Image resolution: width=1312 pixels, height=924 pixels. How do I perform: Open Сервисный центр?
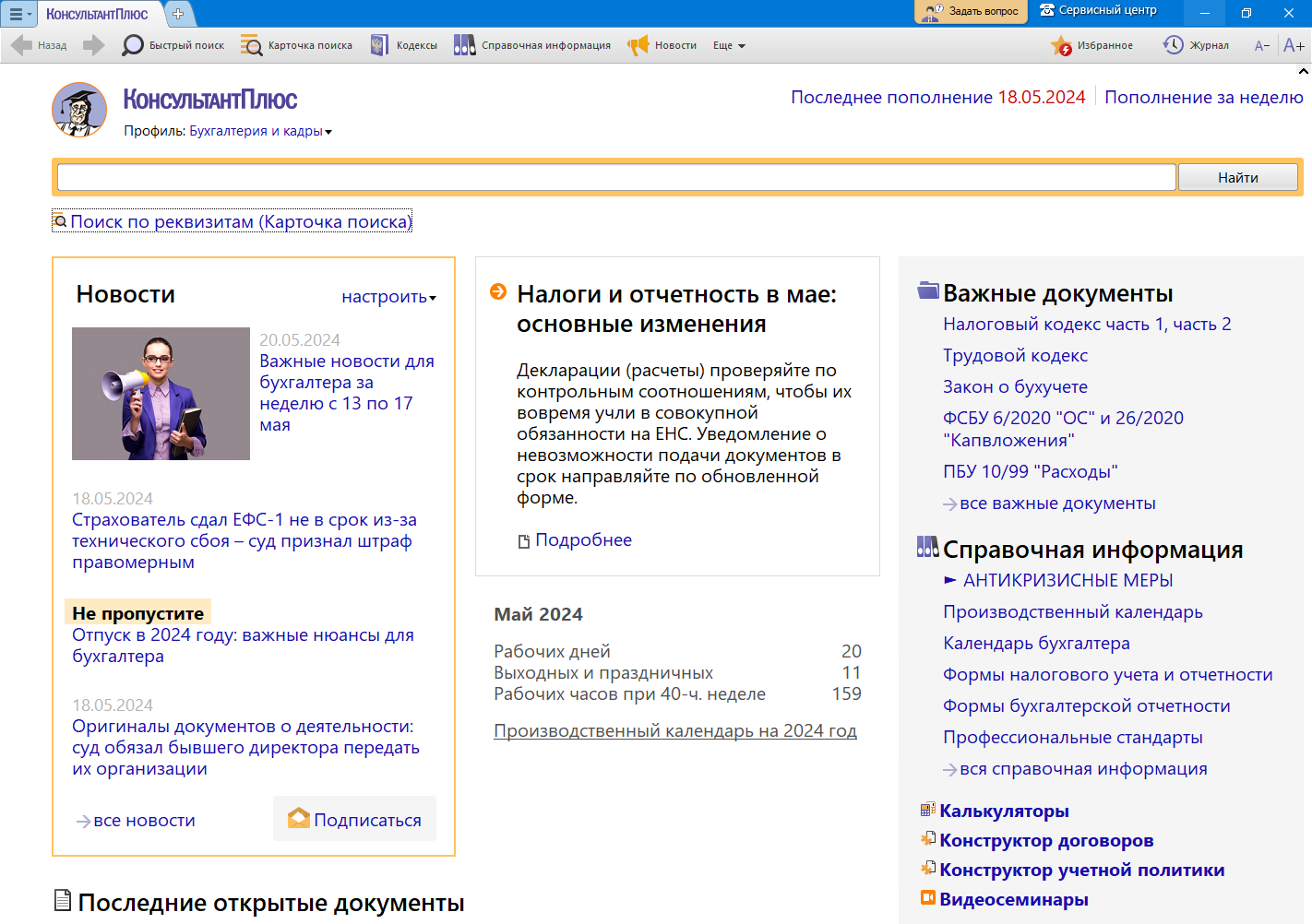pyautogui.click(x=1098, y=10)
